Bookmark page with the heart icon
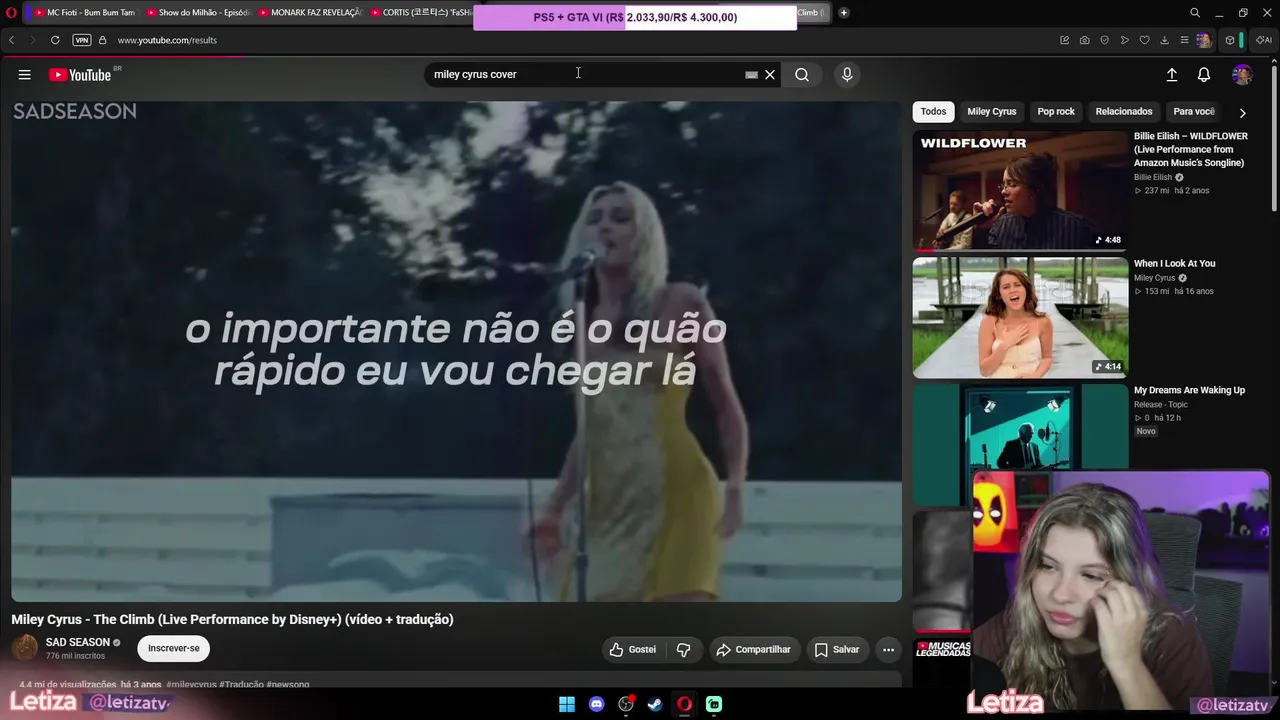Viewport: 1280px width, 720px height. tap(1144, 40)
